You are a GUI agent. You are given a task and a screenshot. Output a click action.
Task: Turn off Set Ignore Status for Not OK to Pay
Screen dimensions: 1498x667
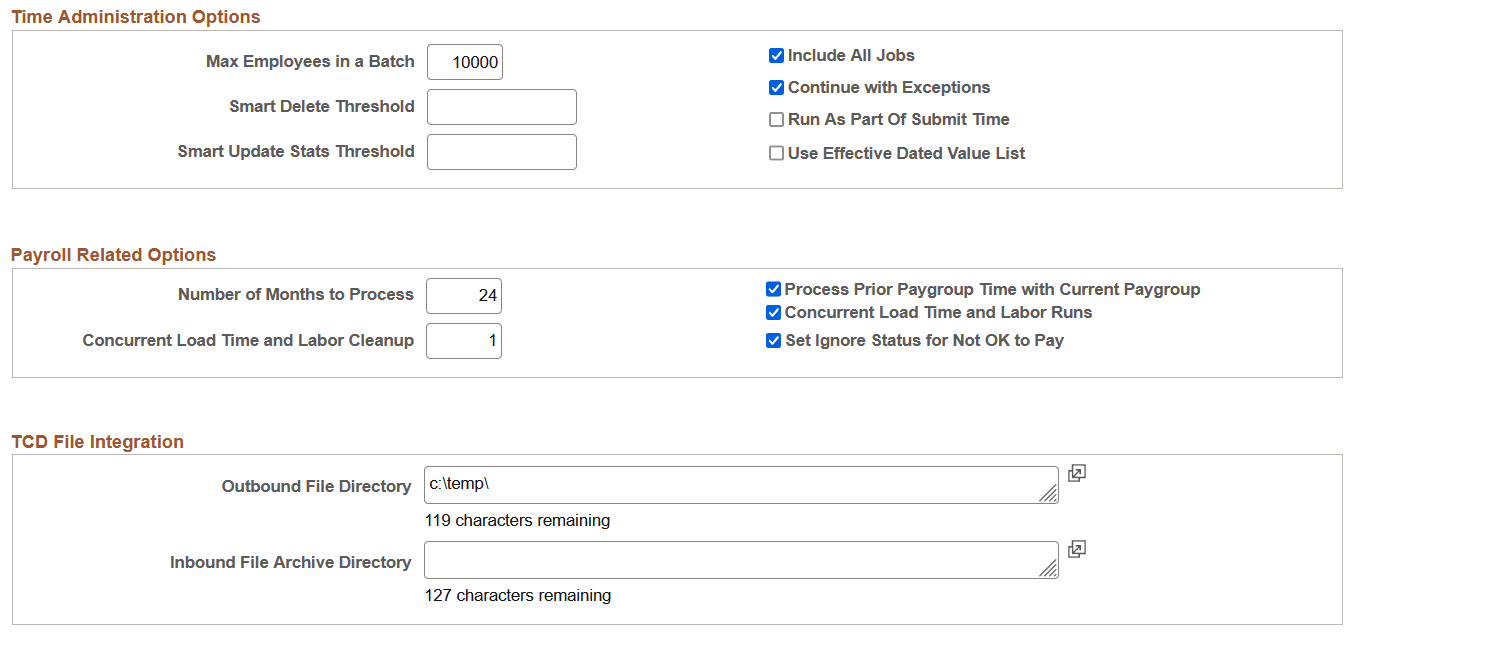pyautogui.click(x=773, y=341)
